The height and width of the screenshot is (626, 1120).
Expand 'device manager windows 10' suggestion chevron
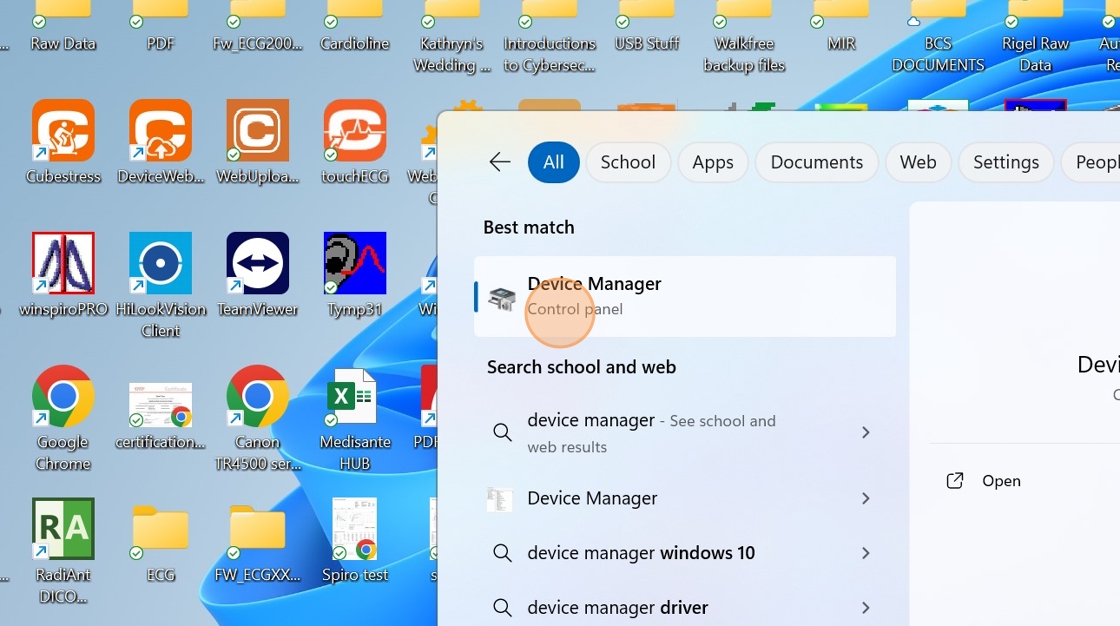[x=865, y=553]
